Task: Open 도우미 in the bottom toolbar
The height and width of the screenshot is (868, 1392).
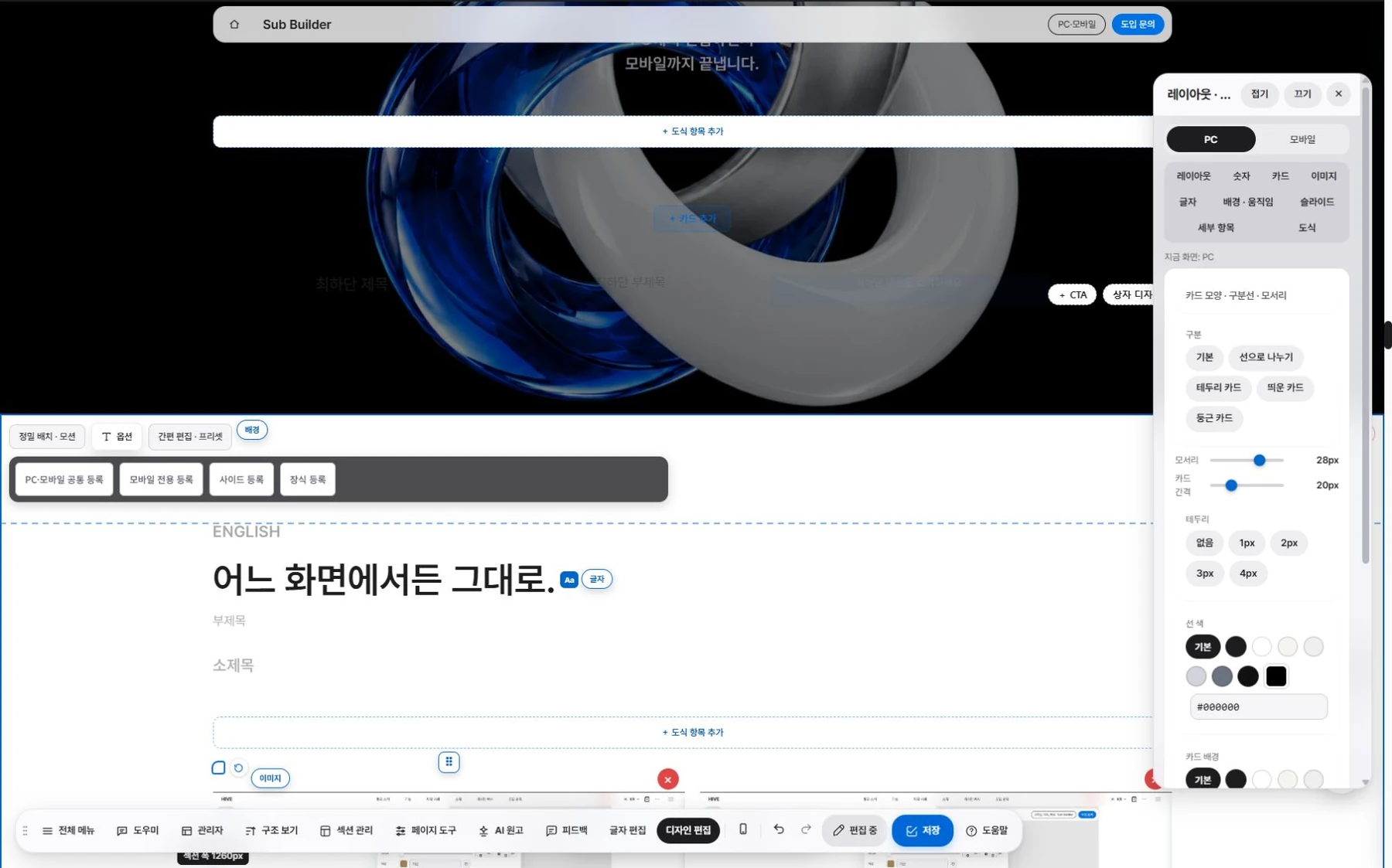Action: [x=138, y=830]
